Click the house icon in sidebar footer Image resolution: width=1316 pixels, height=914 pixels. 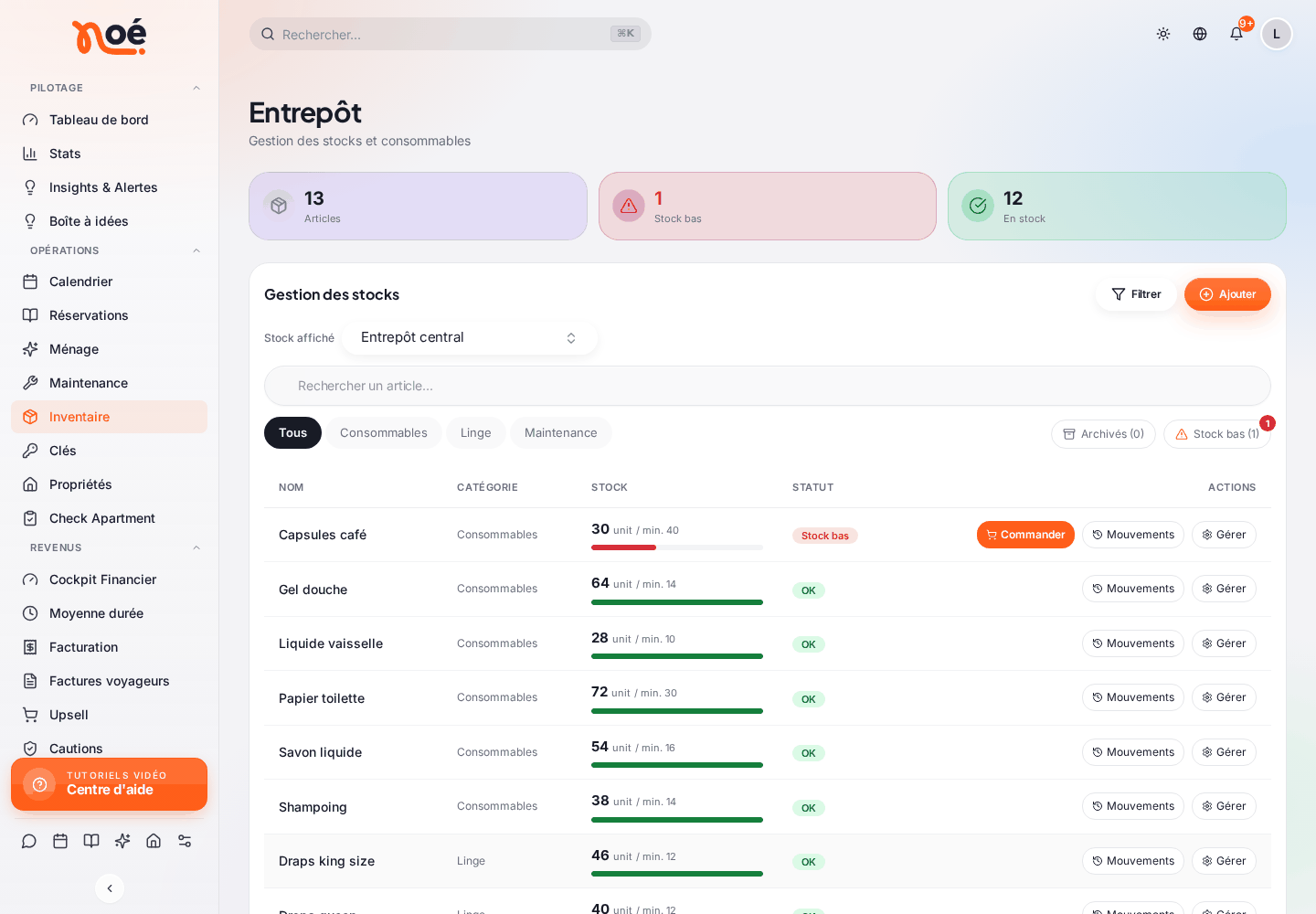[x=154, y=841]
